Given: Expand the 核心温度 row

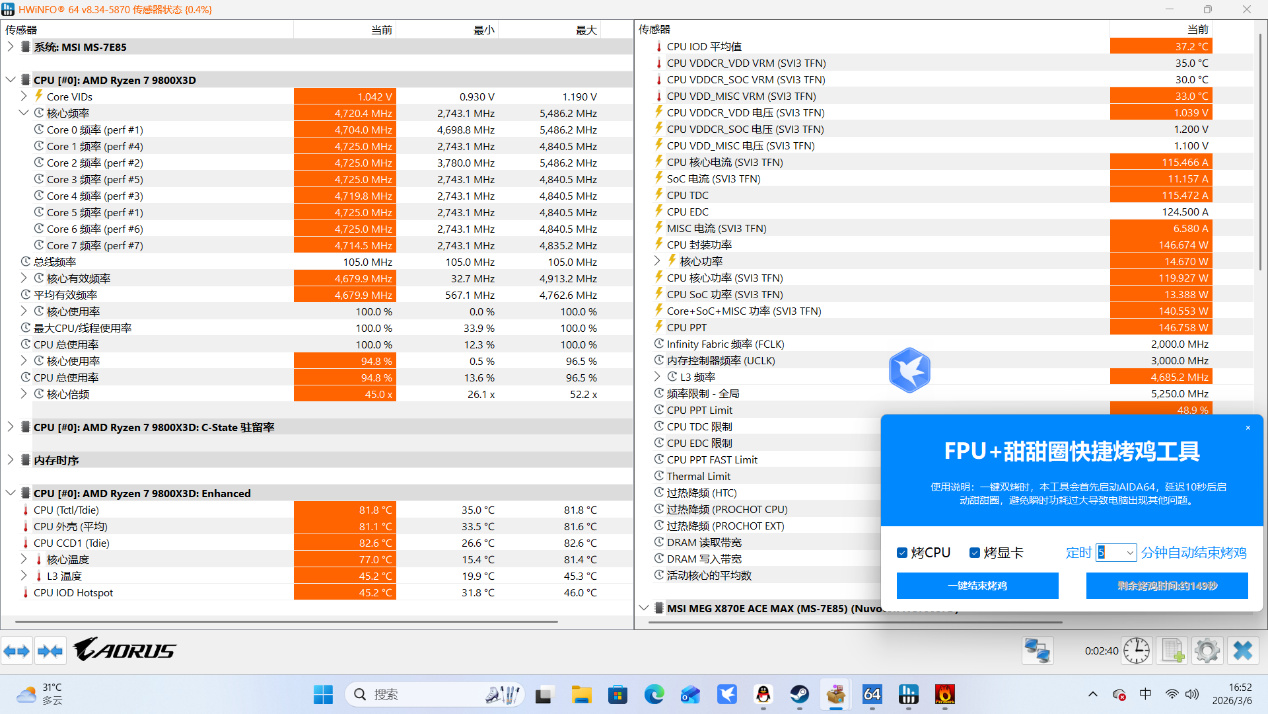Looking at the screenshot, I should pyautogui.click(x=24, y=559).
